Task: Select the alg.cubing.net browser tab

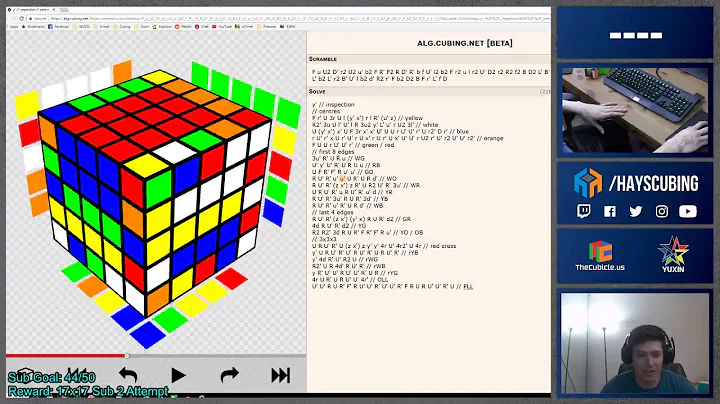Action: pyautogui.click(x=31, y=9)
